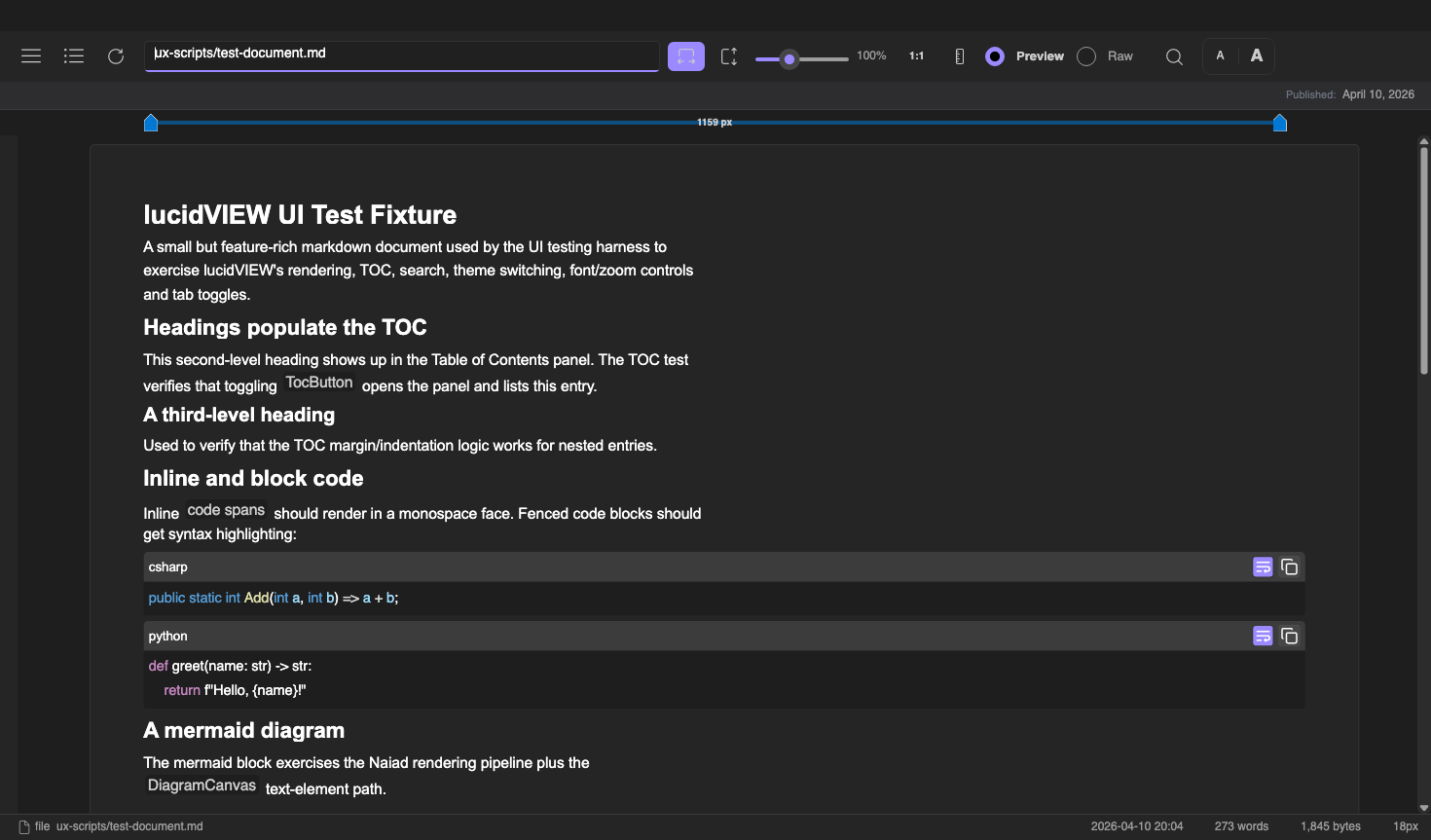This screenshot has height=840, width=1431.
Task: Toggle word wrap on the python code block
Action: tap(1263, 636)
